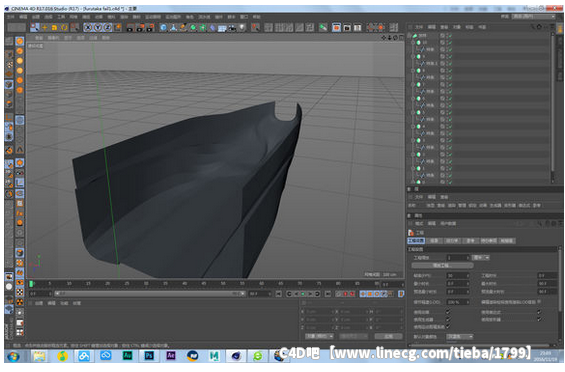Click viewport toggle-view icon at far right
Screen dimensions: 565x372
tap(401, 37)
